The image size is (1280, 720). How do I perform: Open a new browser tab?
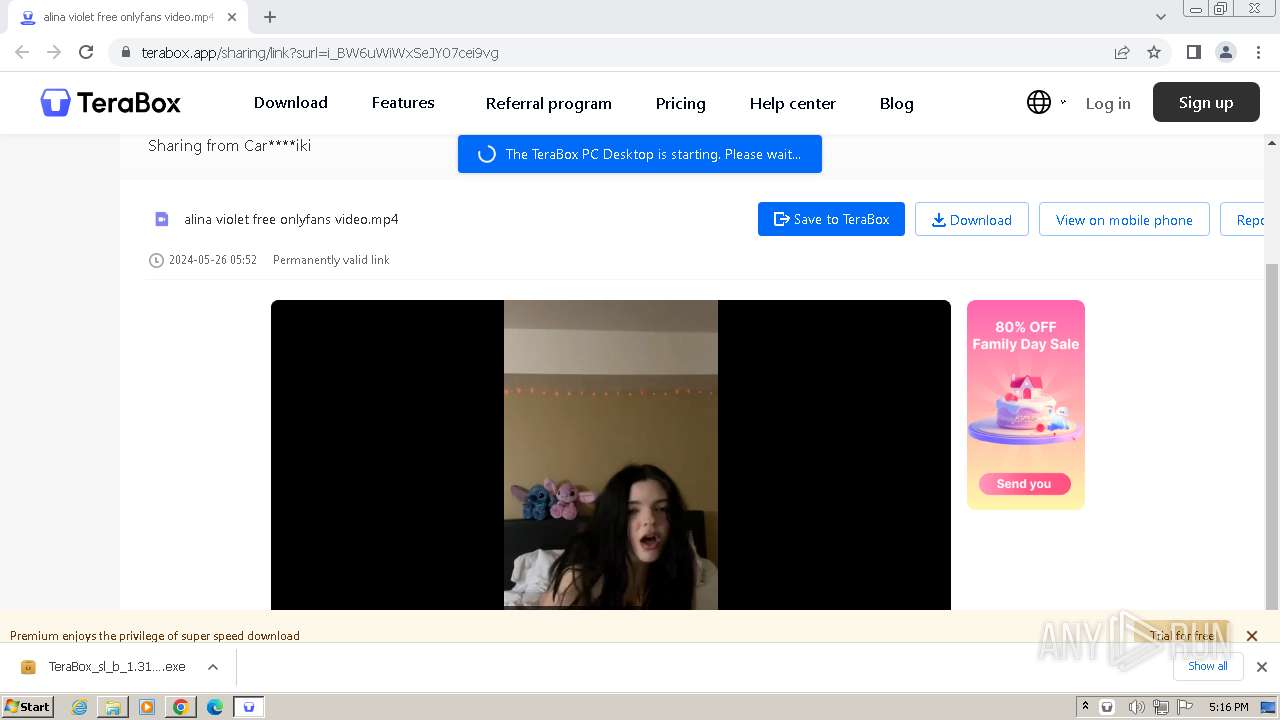[270, 17]
